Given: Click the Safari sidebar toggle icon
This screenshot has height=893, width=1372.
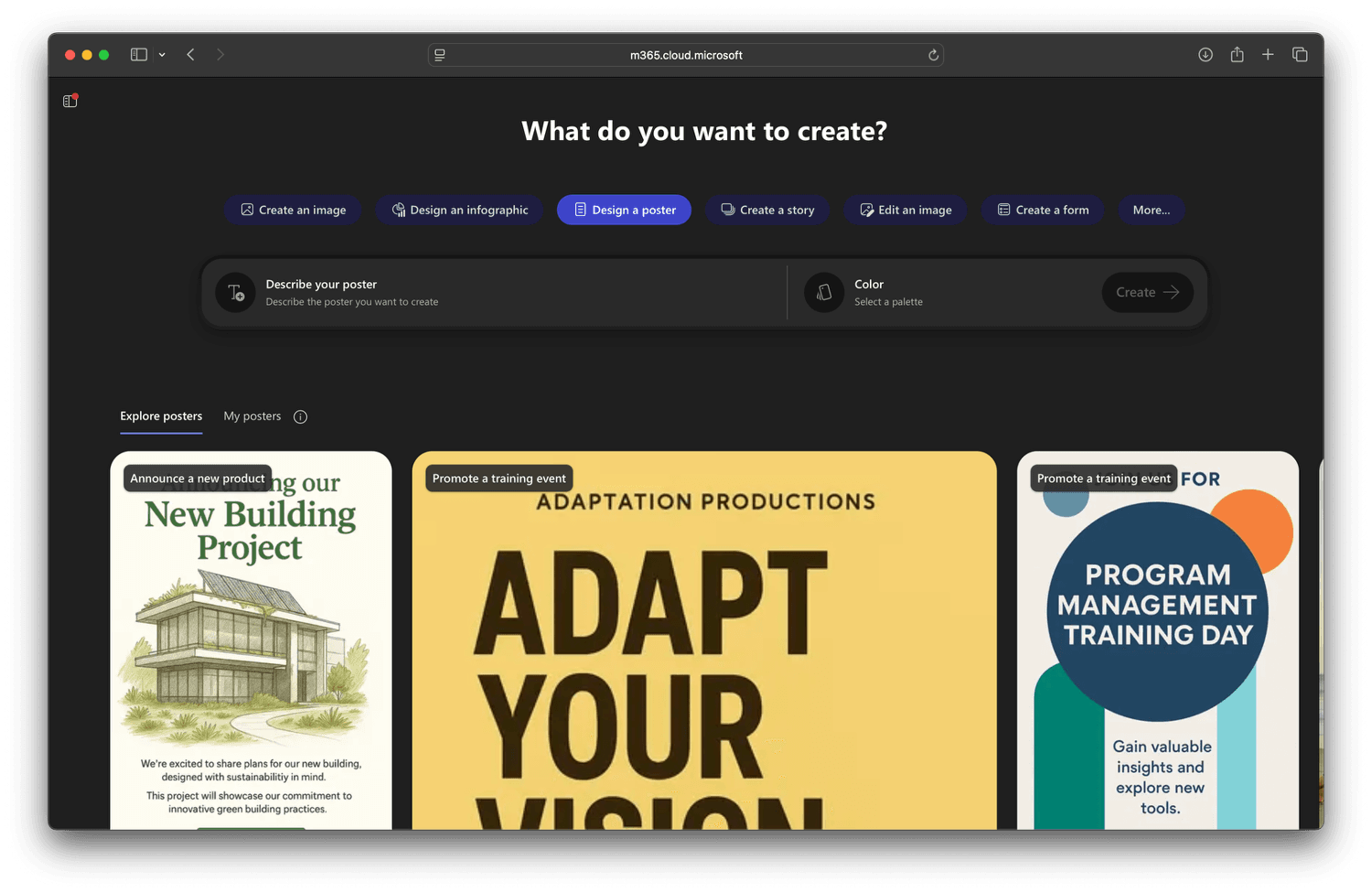Looking at the screenshot, I should [139, 55].
